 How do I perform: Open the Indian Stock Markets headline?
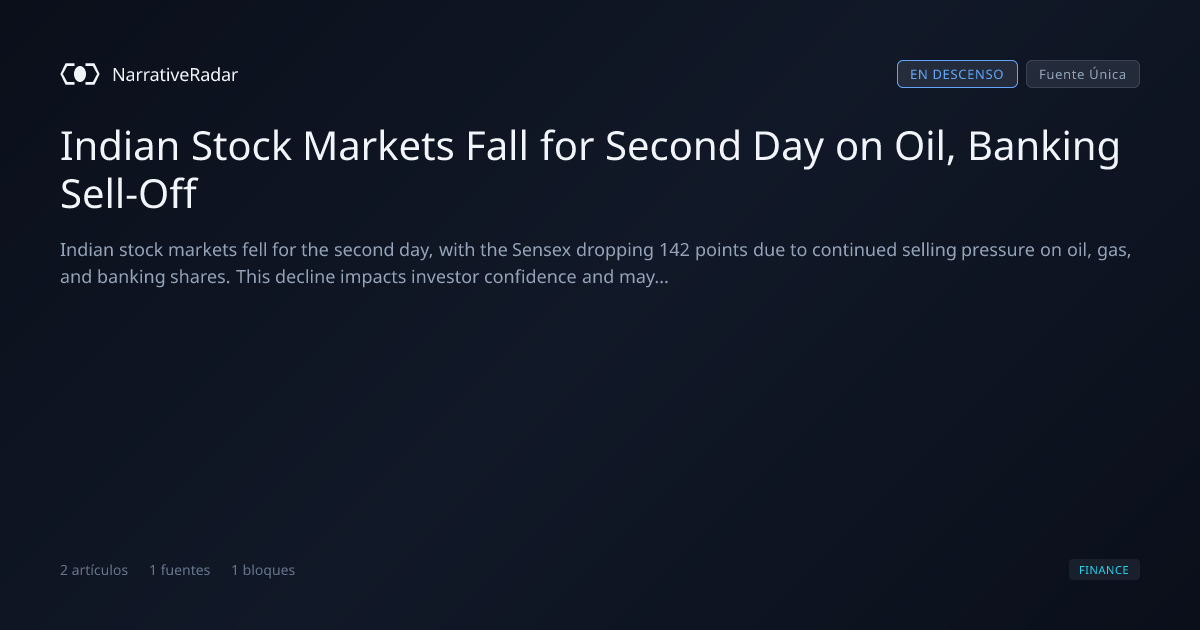point(590,170)
